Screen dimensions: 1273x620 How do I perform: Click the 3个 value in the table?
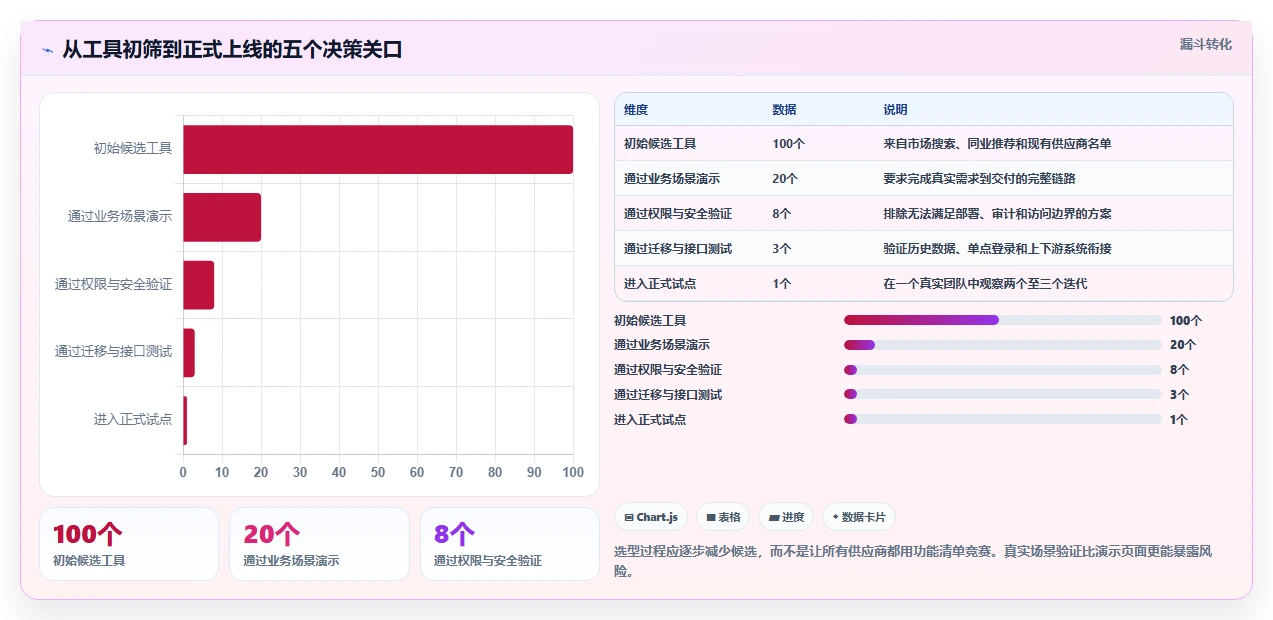point(782,248)
